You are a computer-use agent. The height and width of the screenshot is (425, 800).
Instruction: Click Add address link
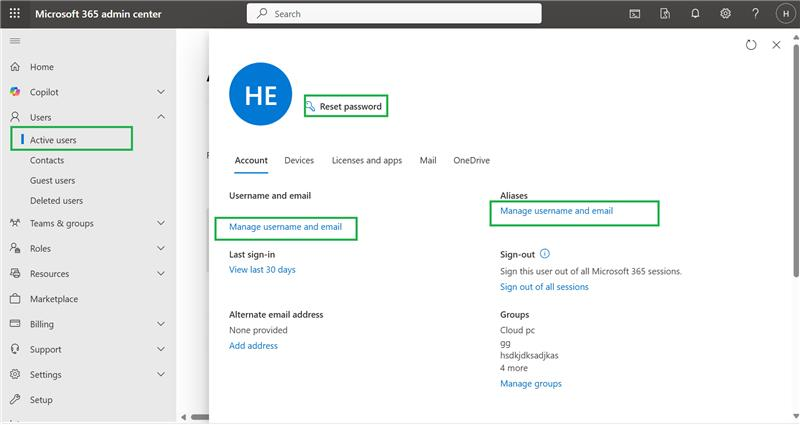point(253,345)
